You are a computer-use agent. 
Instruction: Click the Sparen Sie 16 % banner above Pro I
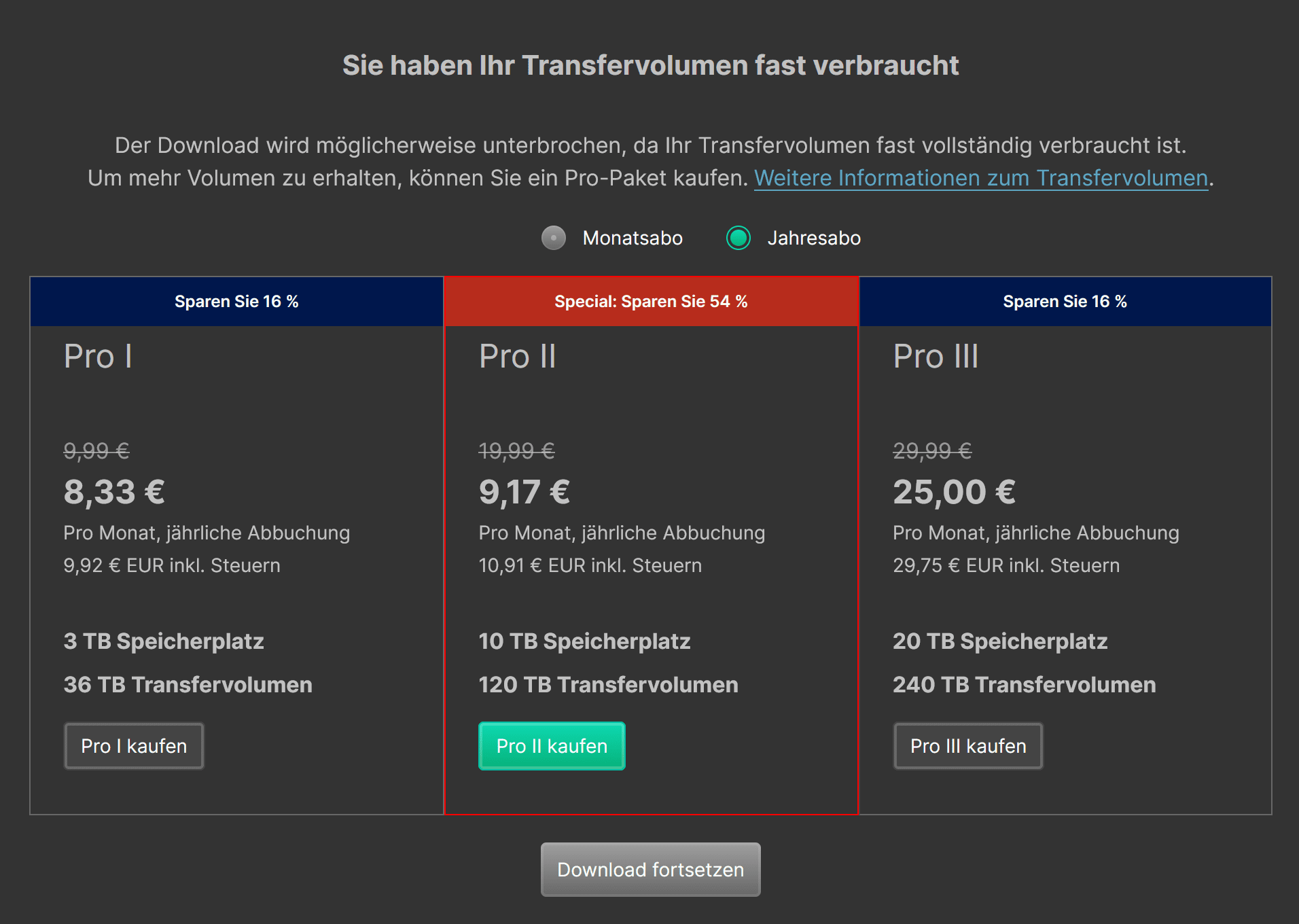pyautogui.click(x=236, y=302)
